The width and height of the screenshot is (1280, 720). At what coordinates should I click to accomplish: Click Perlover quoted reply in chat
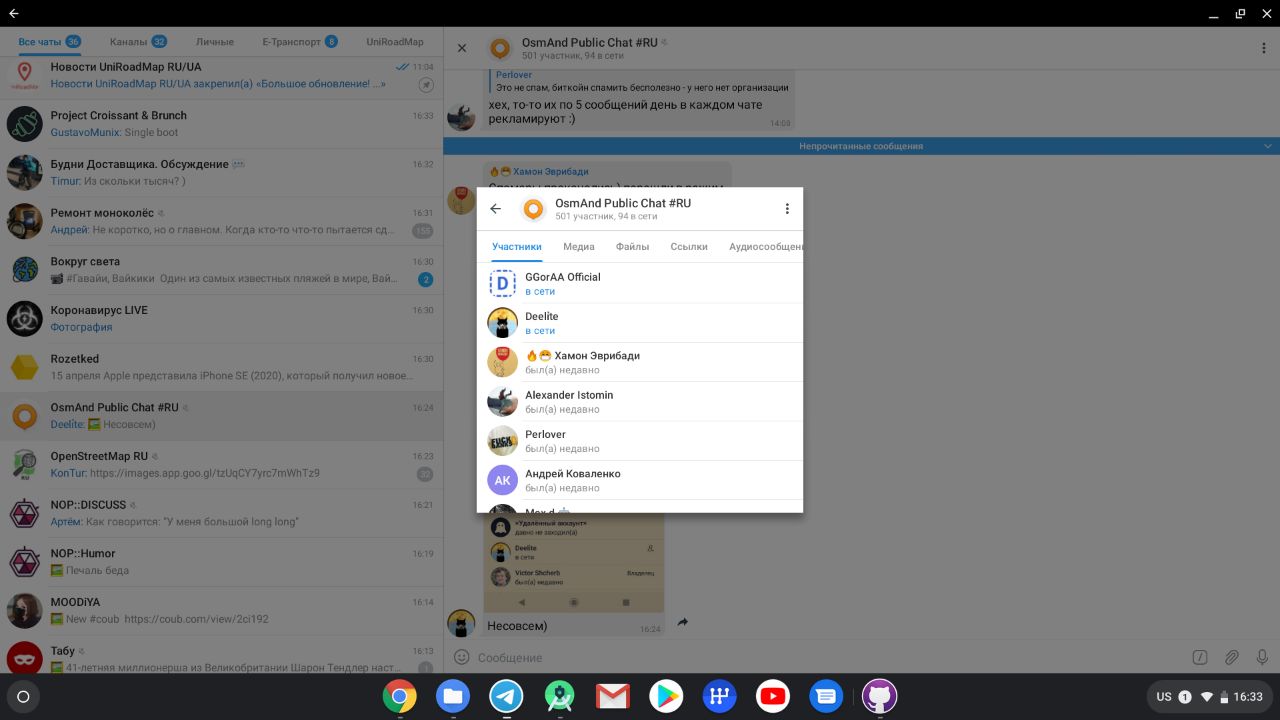(x=642, y=81)
